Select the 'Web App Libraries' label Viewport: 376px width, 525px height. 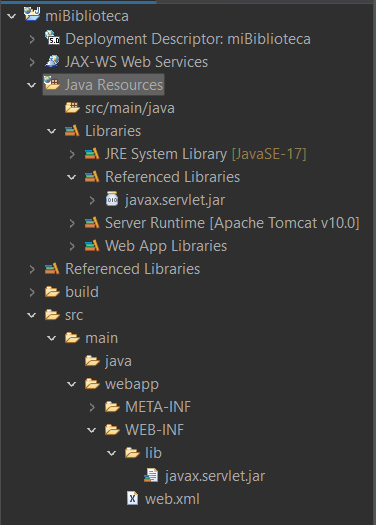coord(166,246)
